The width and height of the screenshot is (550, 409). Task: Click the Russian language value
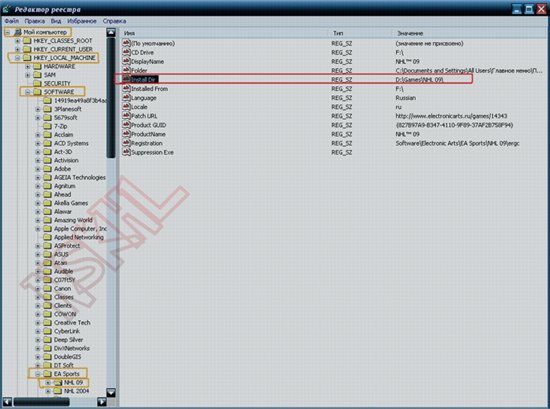(405, 98)
